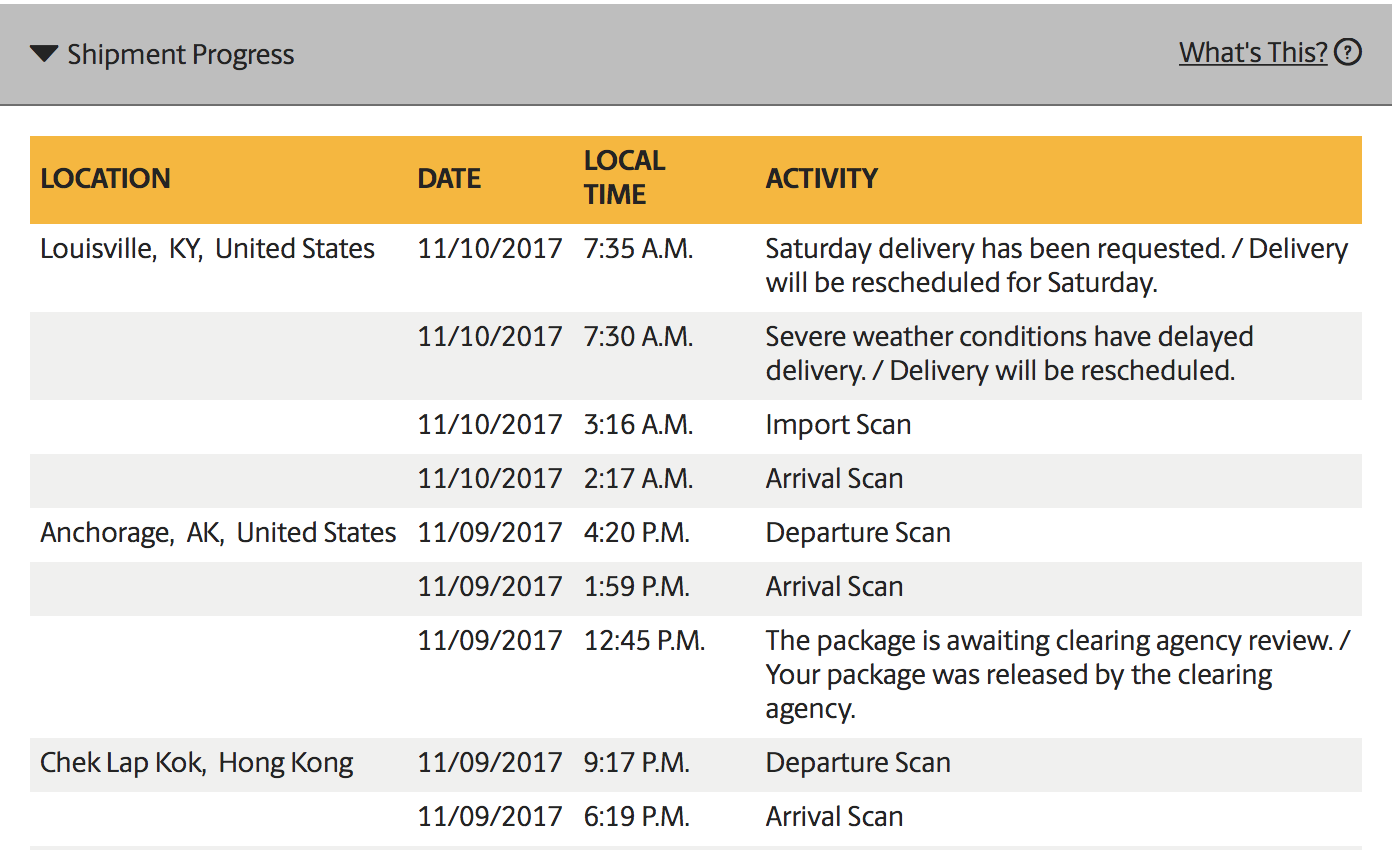Click the Import Scan activity entry

838,424
